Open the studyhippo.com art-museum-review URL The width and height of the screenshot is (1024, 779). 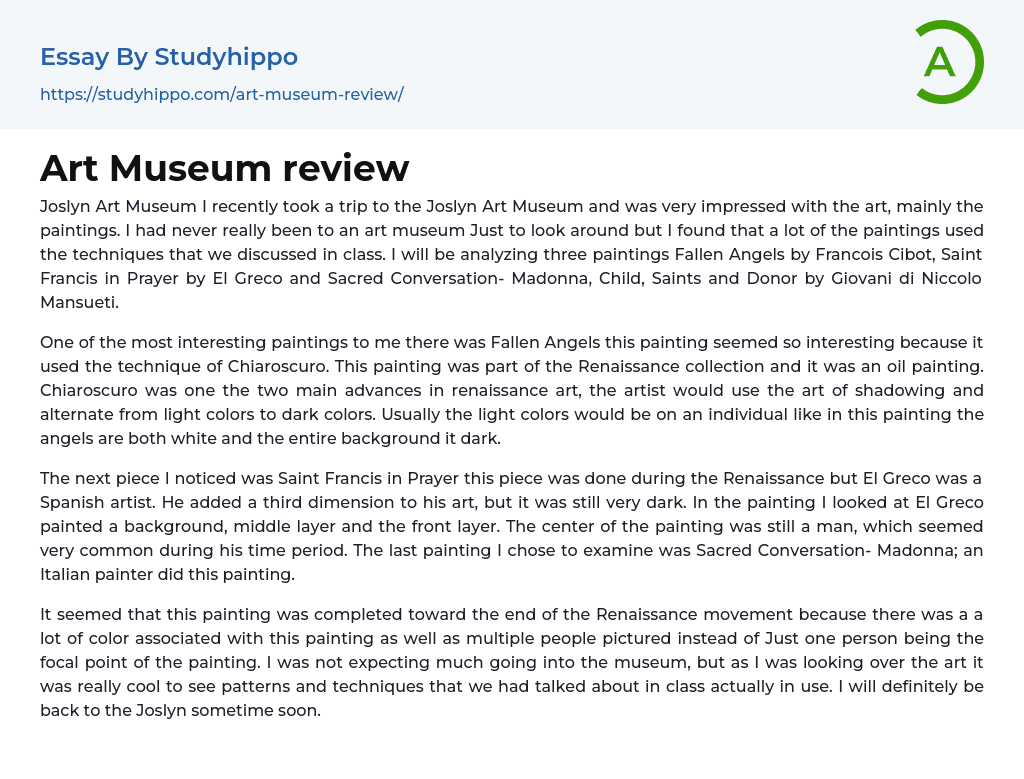(221, 94)
